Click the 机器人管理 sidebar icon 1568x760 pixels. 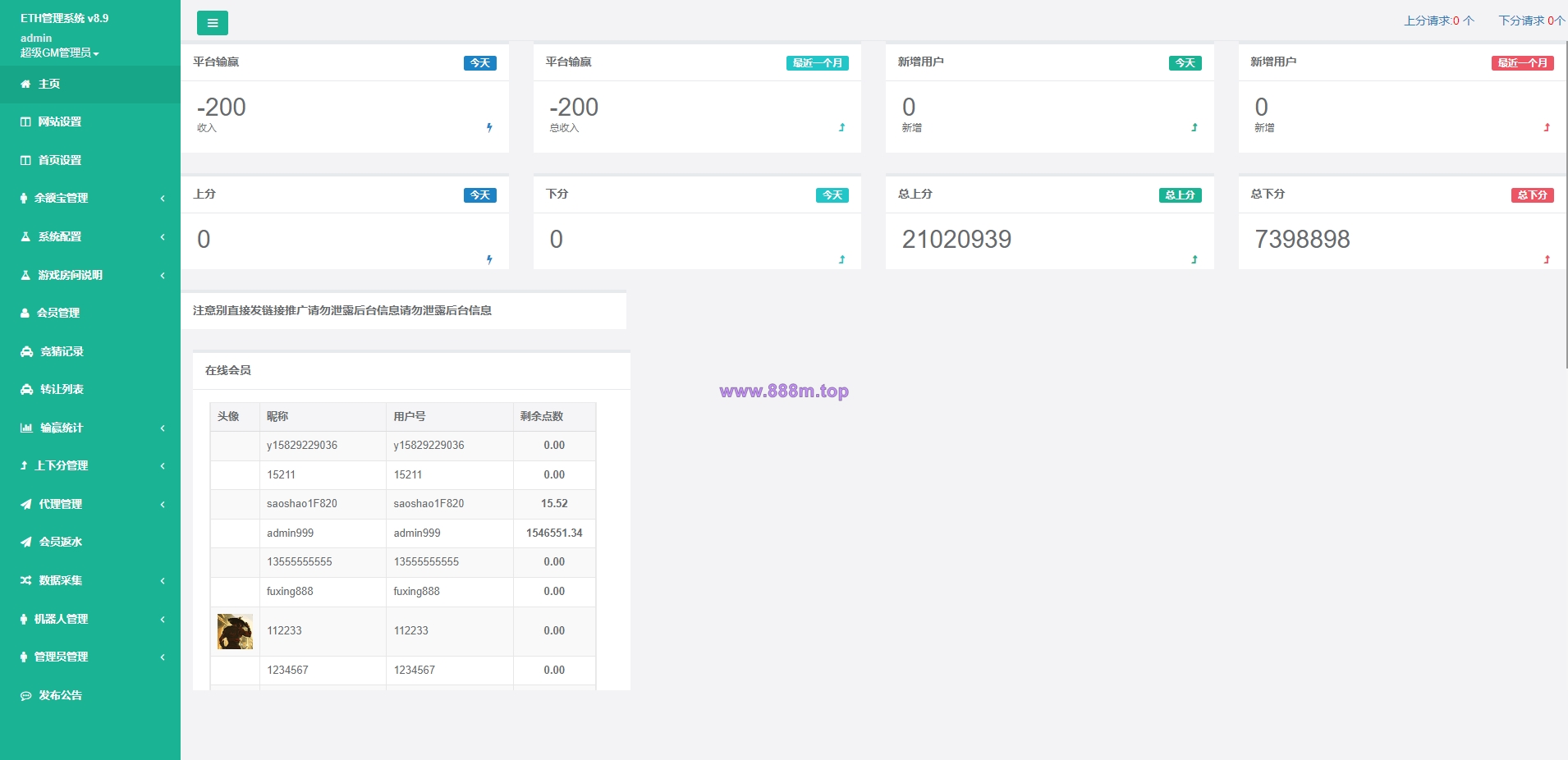(24, 619)
